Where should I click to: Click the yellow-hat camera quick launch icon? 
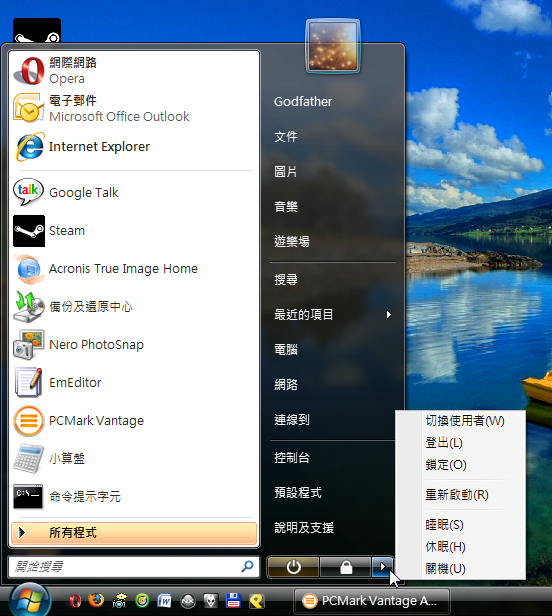point(119,600)
